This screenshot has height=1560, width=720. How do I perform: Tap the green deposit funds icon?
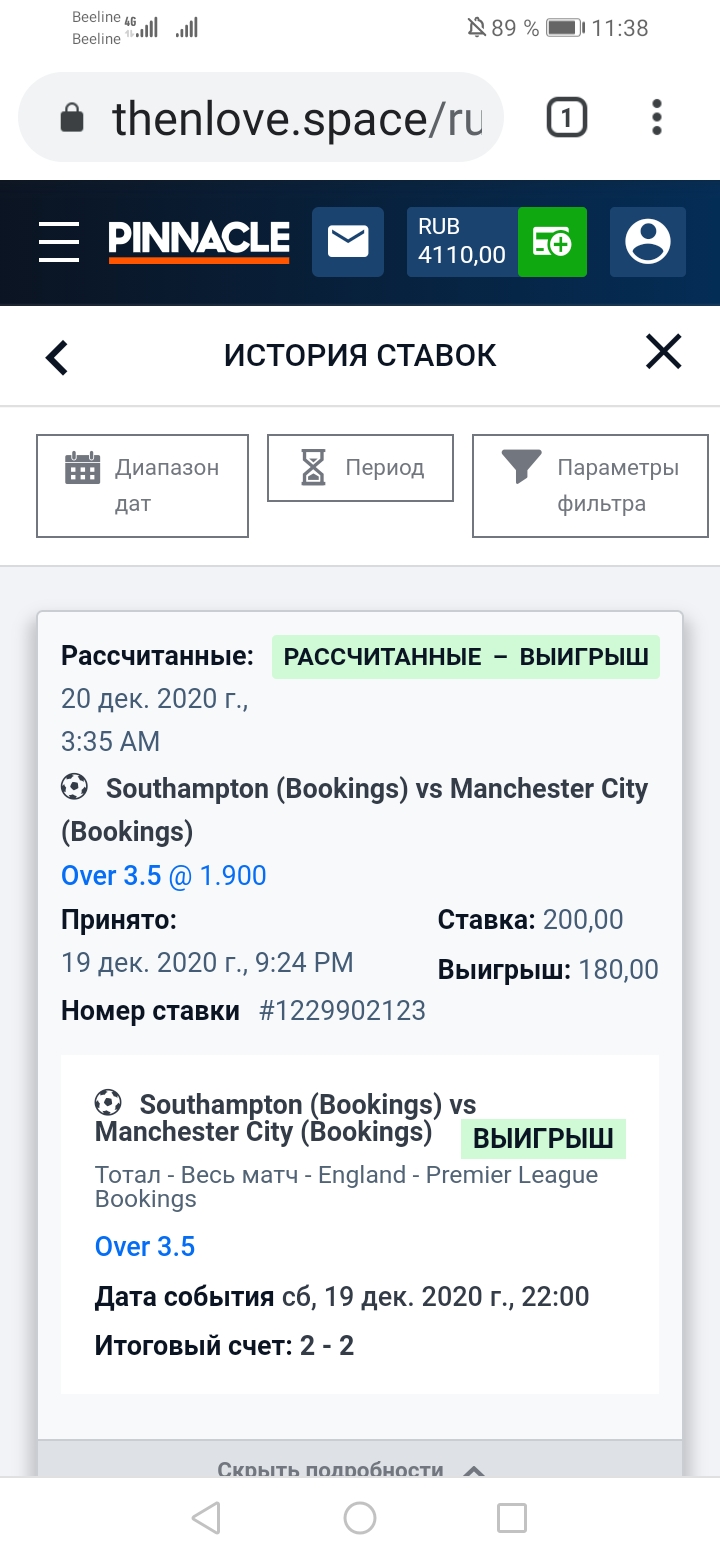click(552, 242)
